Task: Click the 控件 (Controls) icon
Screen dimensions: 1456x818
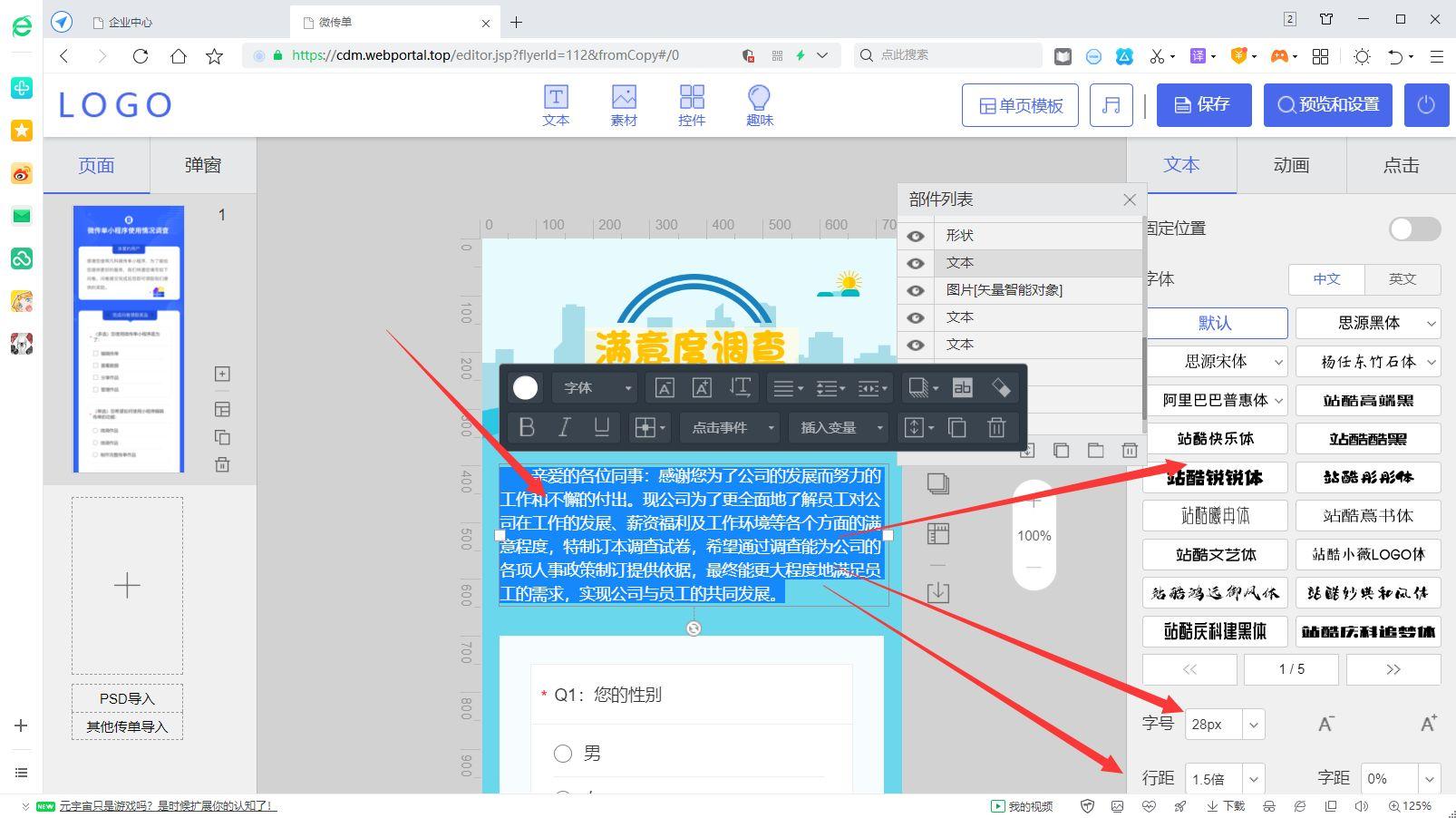Action: click(692, 104)
